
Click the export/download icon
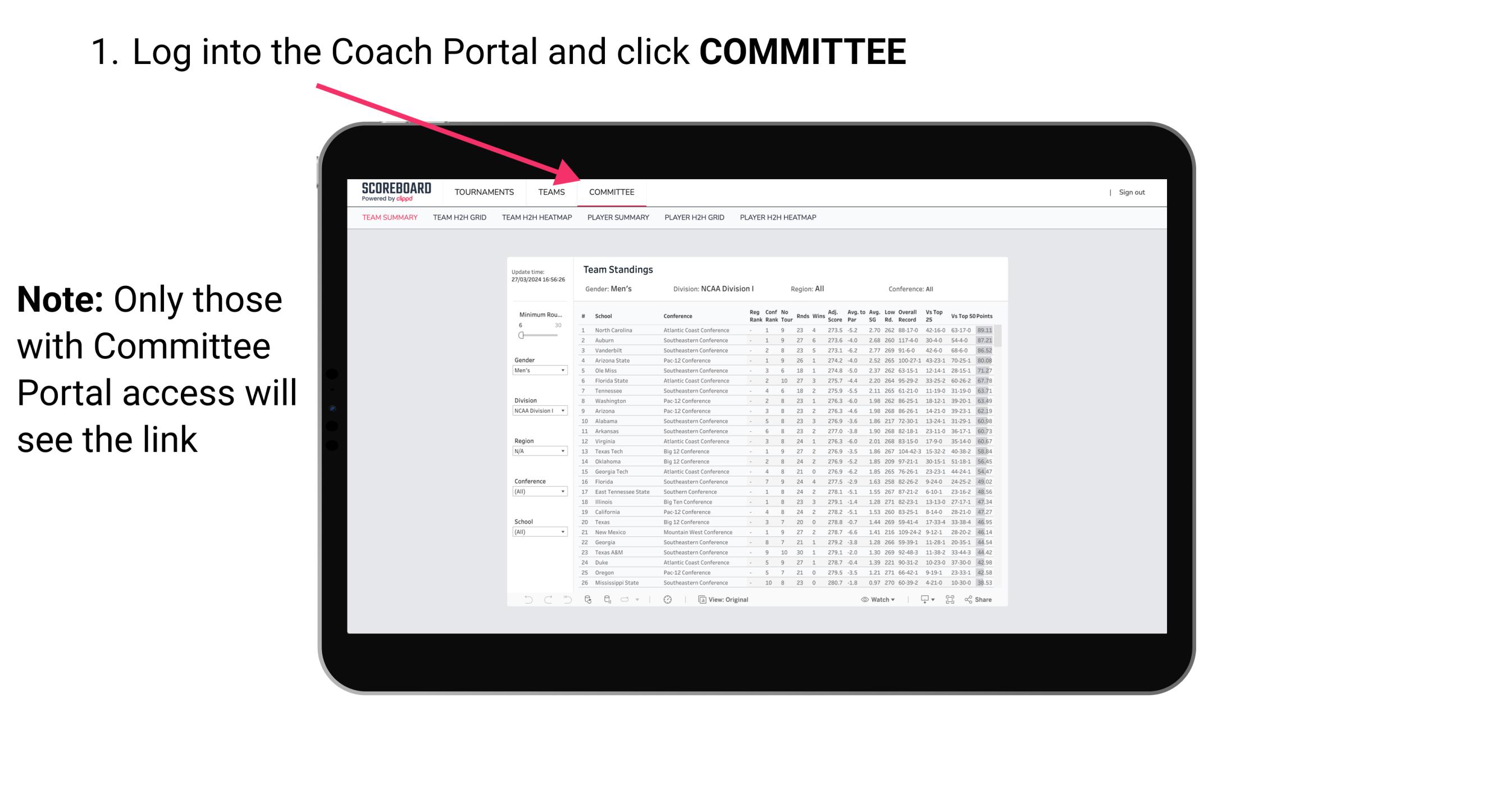923,600
